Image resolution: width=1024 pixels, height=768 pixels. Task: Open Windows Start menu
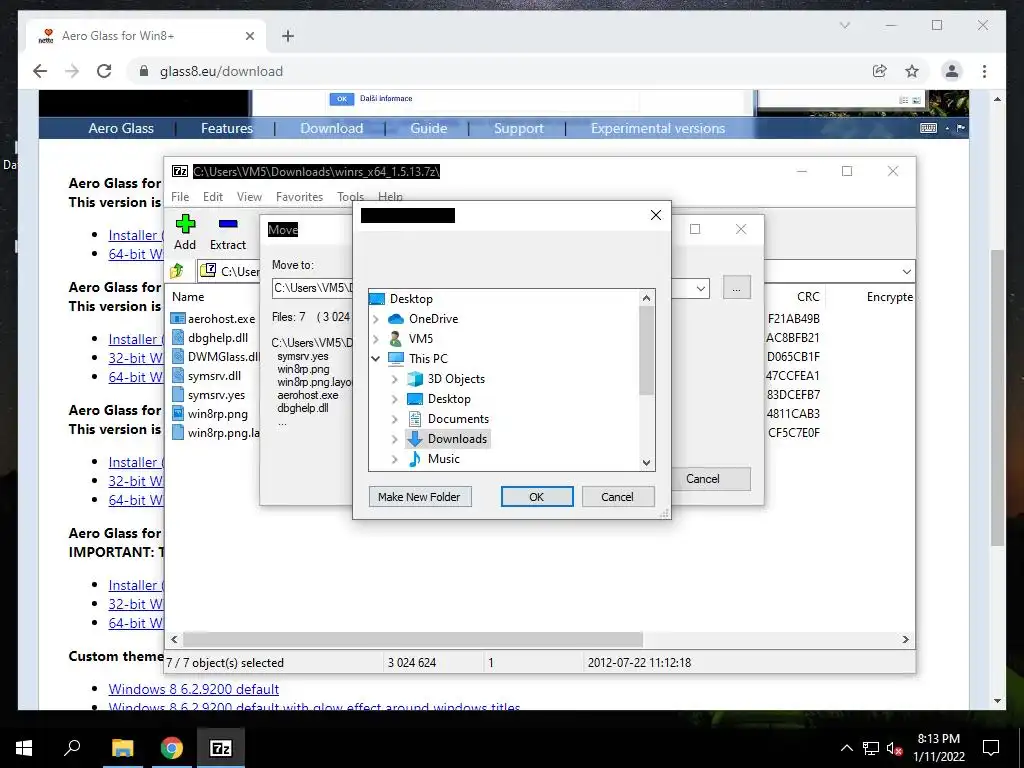tap(24, 748)
